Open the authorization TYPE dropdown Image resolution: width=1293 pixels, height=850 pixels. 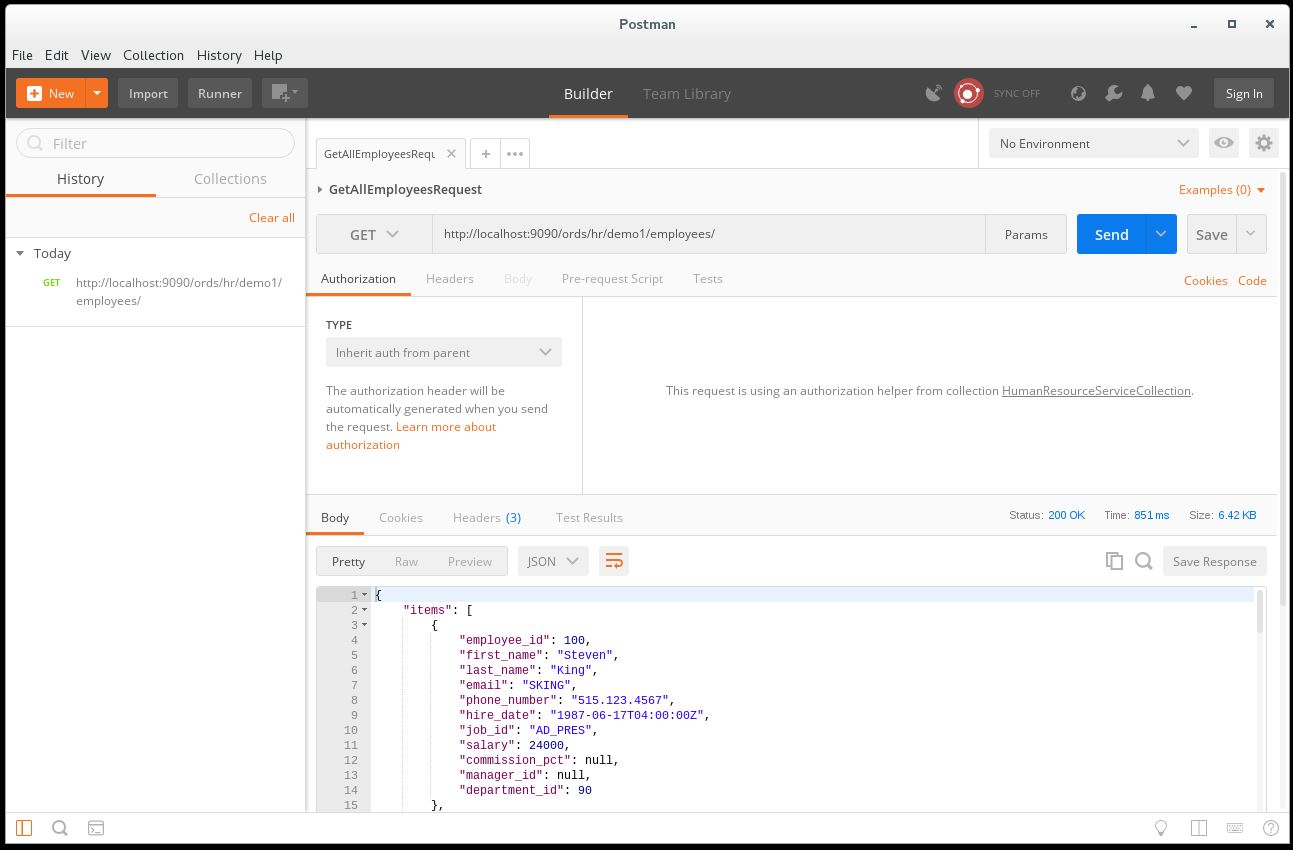pyautogui.click(x=443, y=352)
